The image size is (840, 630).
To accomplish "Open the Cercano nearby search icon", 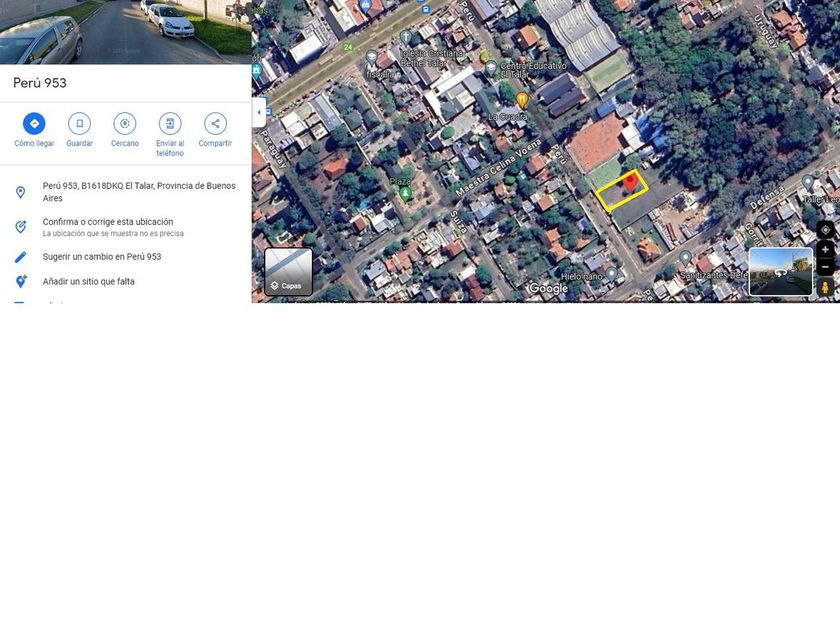I will pyautogui.click(x=125, y=124).
